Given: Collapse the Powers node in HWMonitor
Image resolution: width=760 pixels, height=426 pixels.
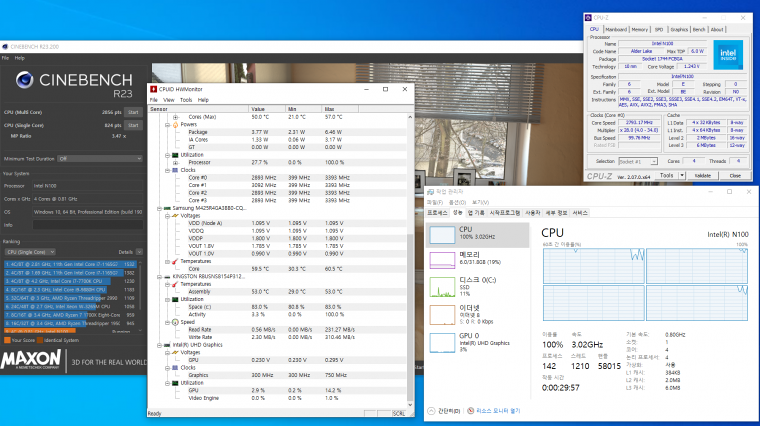Looking at the screenshot, I should (x=168, y=125).
